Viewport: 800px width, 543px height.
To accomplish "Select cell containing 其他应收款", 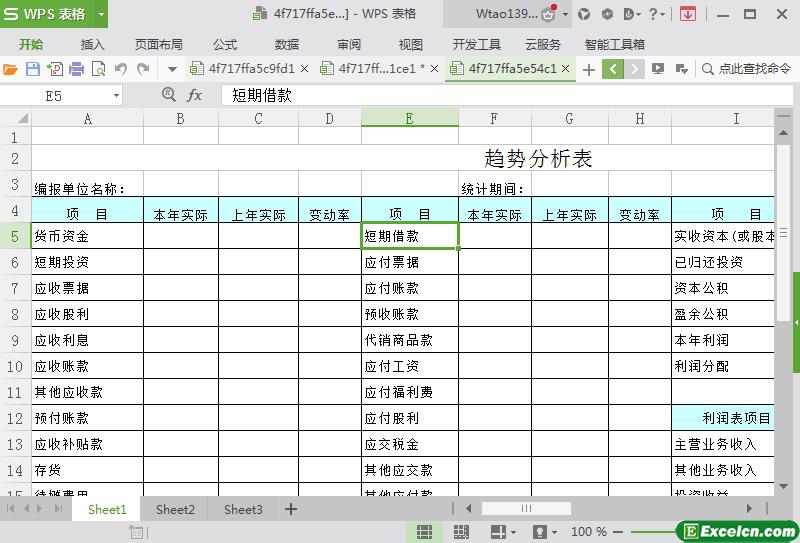I will pyautogui.click(x=87, y=392).
